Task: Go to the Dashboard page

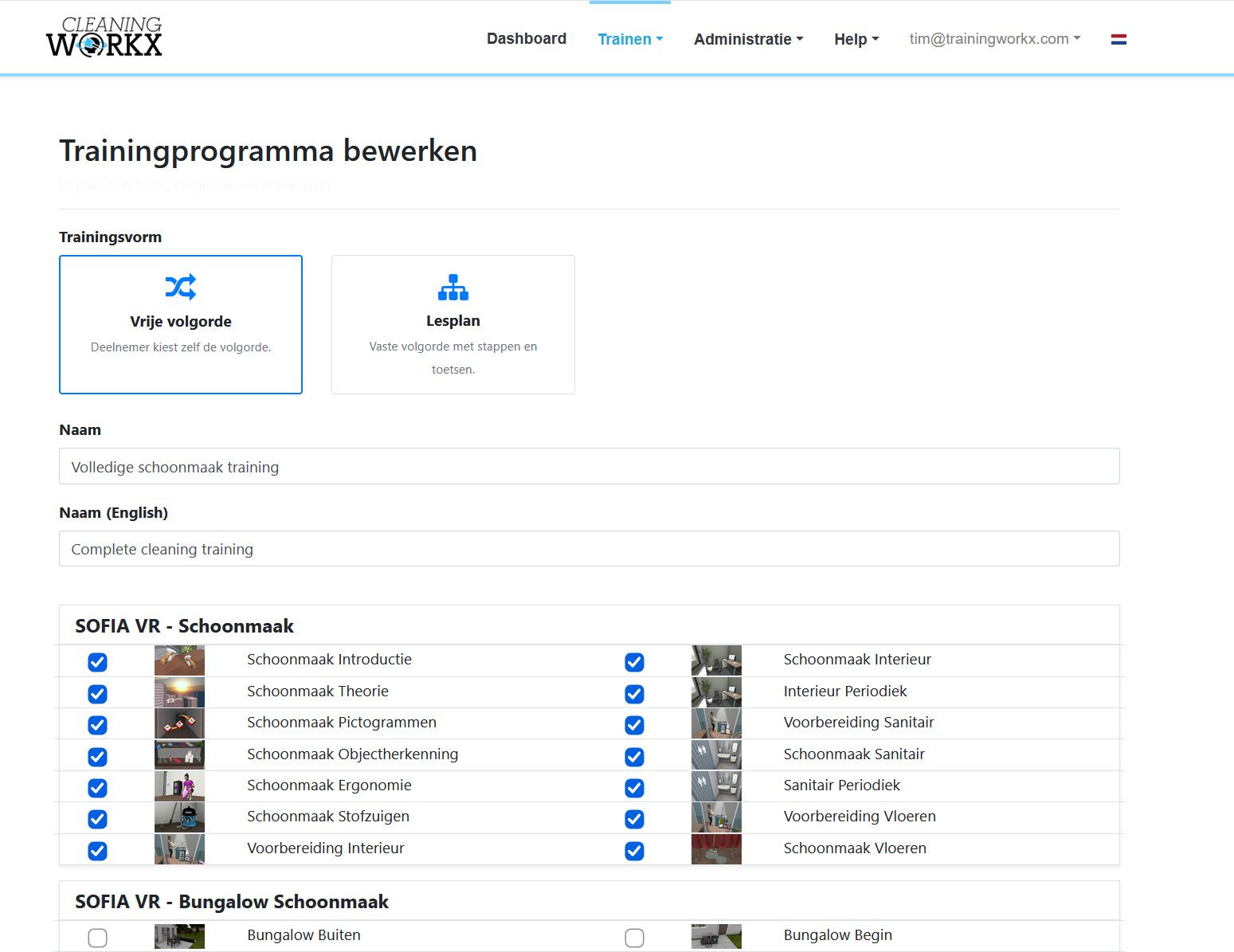Action: [527, 38]
